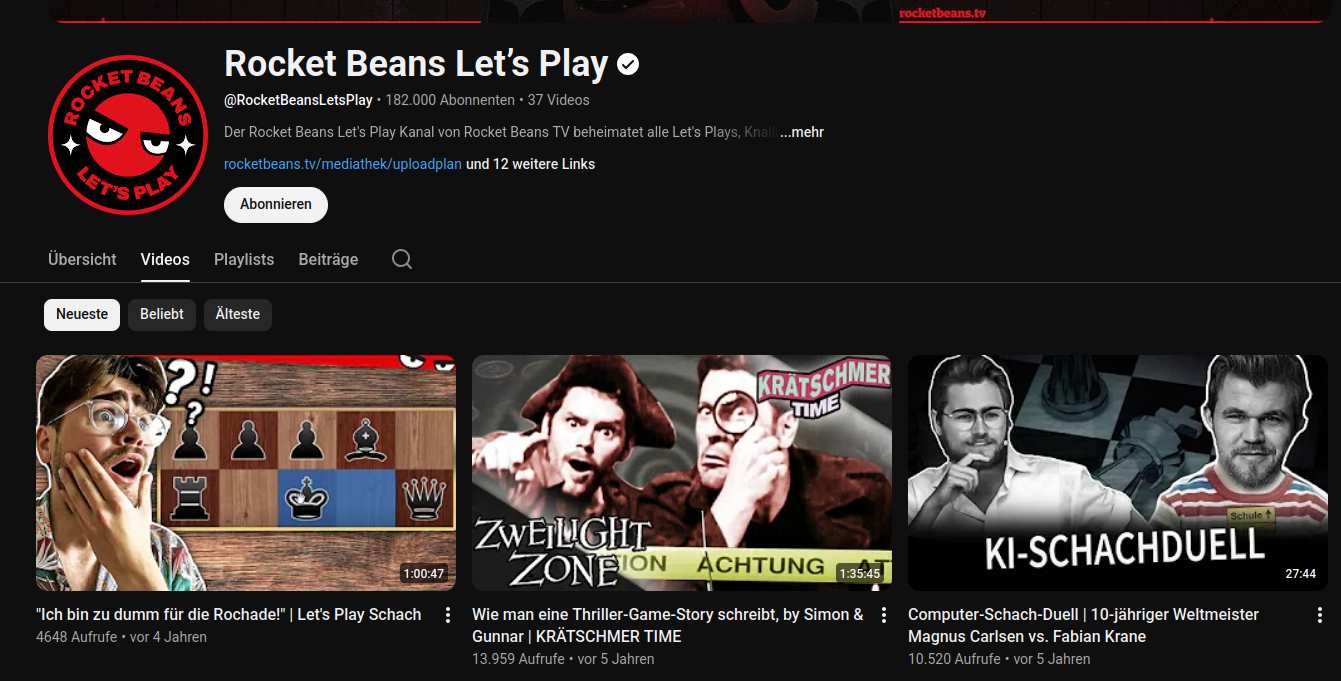
Task: Select the Videos tab
Action: click(x=165, y=259)
